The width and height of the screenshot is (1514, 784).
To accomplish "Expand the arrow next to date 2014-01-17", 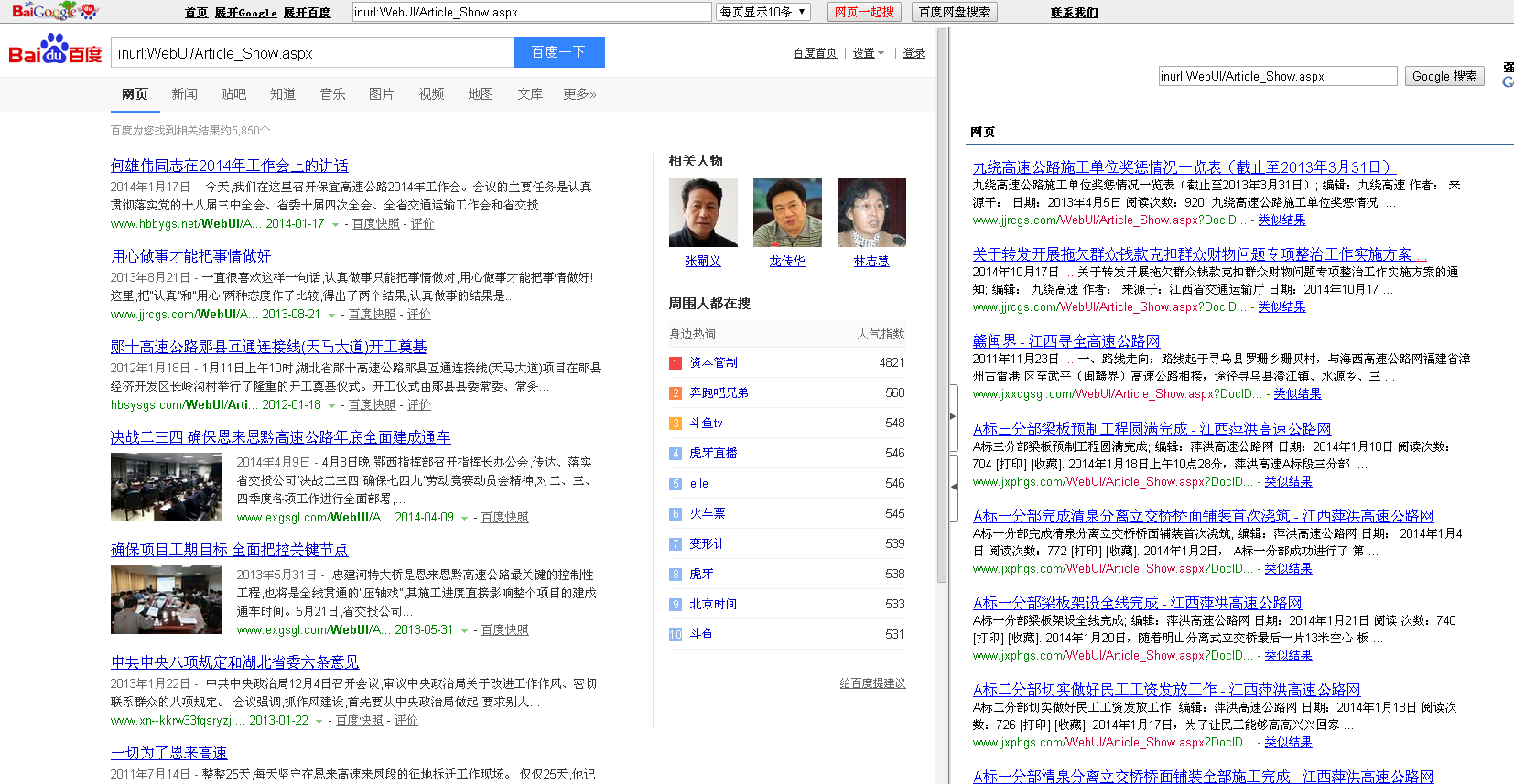I will 335,224.
